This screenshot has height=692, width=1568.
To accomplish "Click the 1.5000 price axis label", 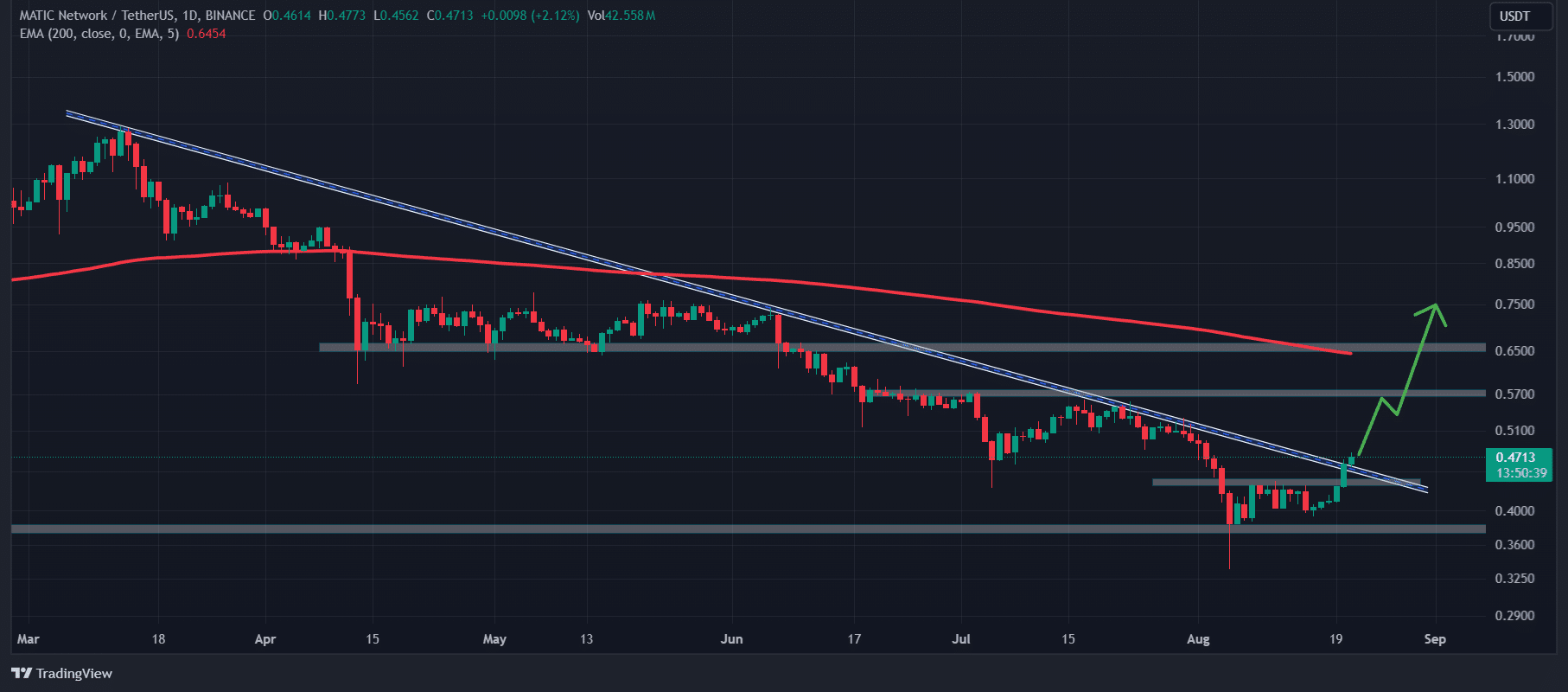I will [x=1515, y=76].
